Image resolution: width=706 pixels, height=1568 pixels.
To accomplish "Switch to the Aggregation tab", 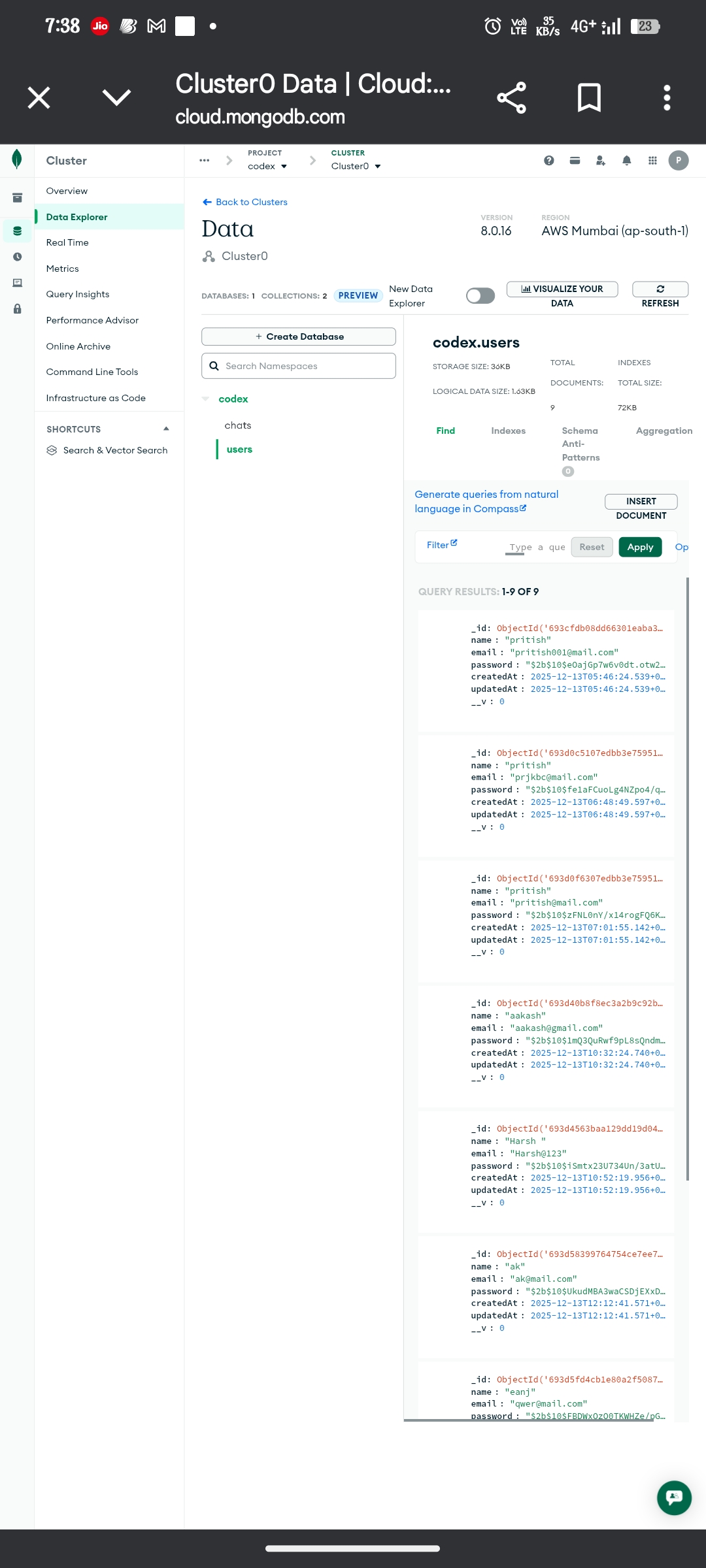I will (x=664, y=431).
